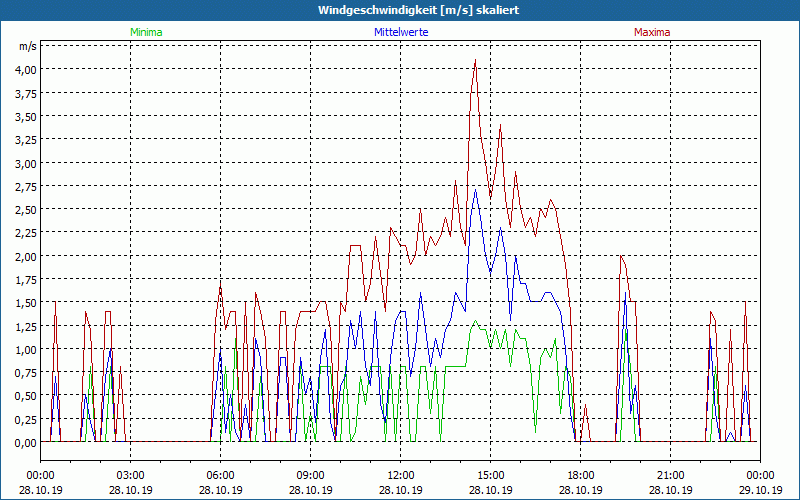The height and width of the screenshot is (500, 800).
Task: Click the 21:00 time label
Action: (670, 476)
